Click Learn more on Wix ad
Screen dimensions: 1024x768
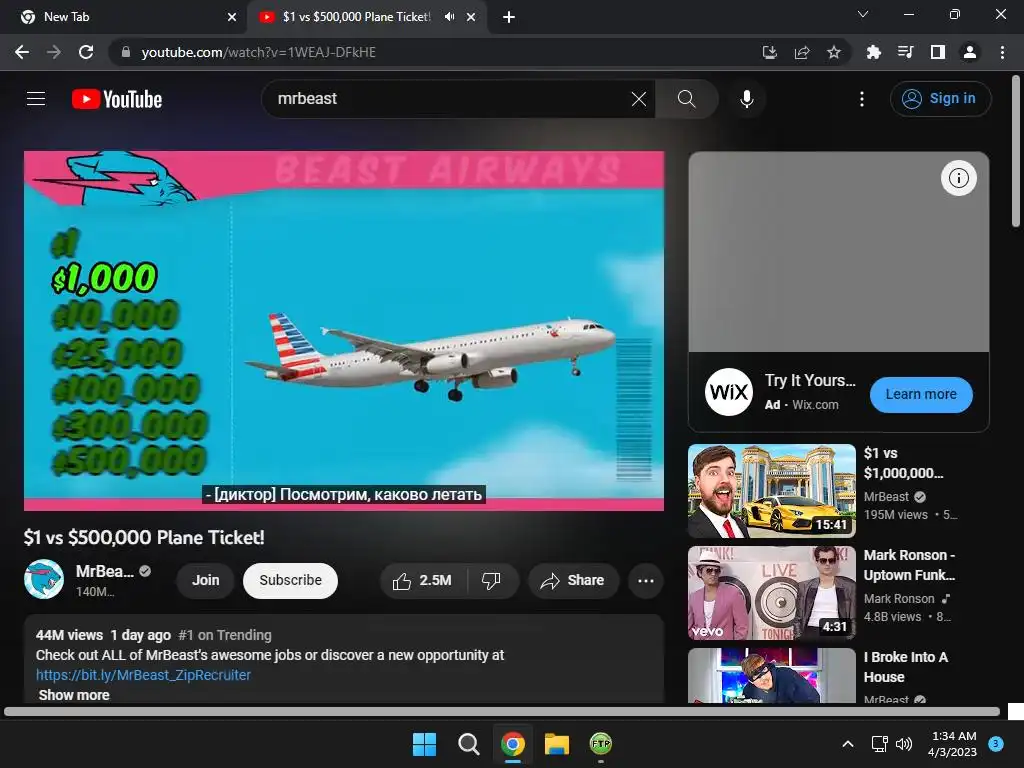(x=921, y=394)
